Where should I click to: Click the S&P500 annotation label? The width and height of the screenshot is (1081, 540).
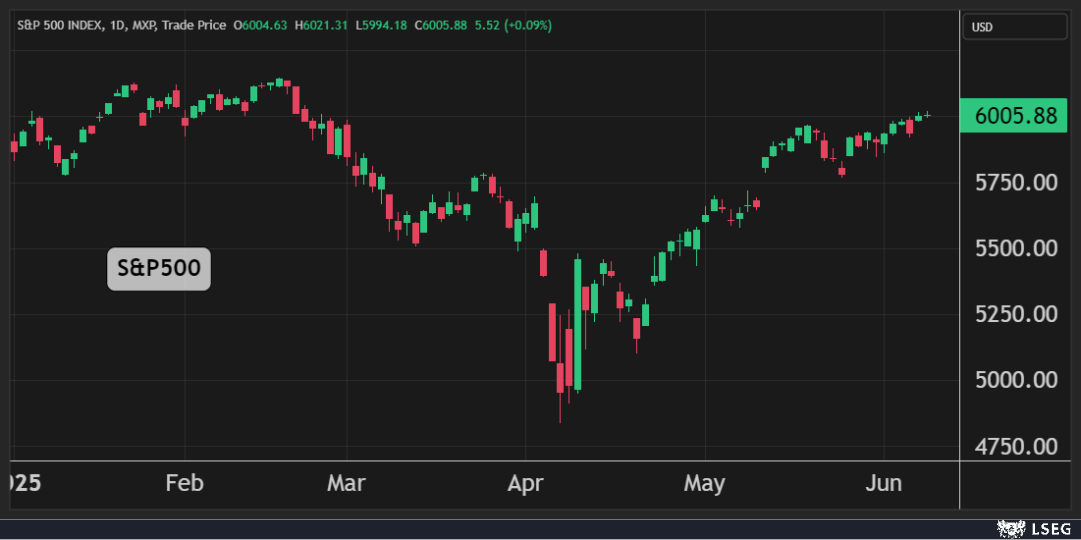[x=159, y=269]
